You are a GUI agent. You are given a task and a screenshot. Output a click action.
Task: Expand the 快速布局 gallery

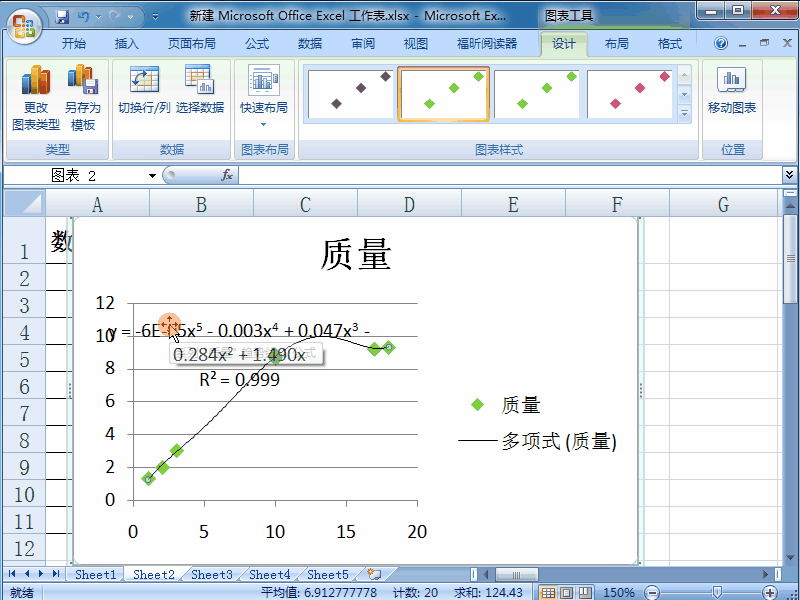pos(264,96)
